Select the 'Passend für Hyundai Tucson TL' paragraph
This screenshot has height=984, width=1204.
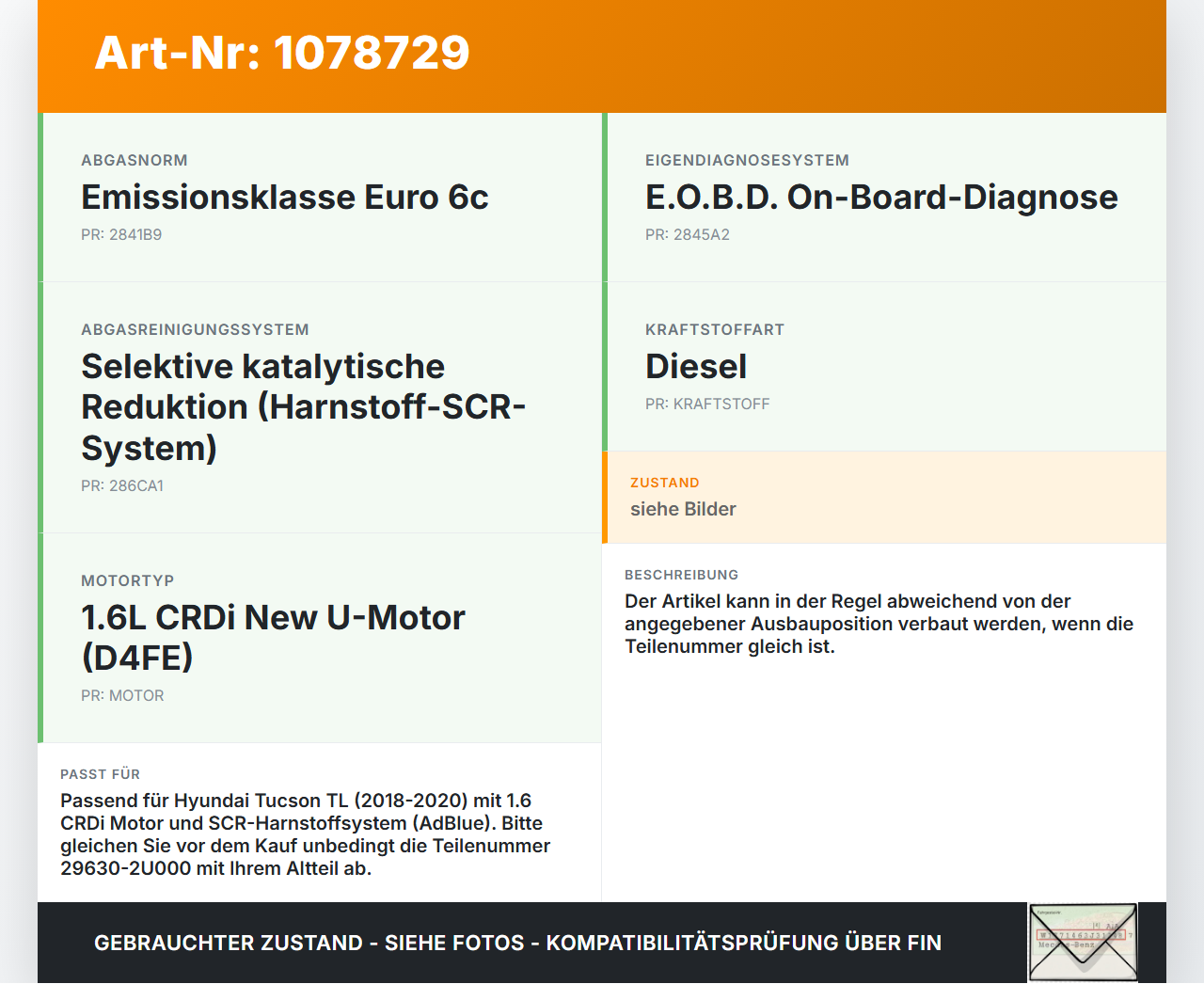pyautogui.click(x=306, y=834)
